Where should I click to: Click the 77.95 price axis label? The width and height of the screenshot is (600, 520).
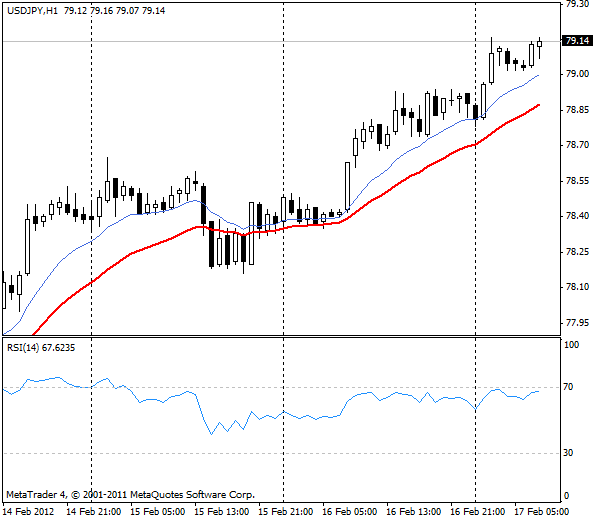(x=577, y=323)
